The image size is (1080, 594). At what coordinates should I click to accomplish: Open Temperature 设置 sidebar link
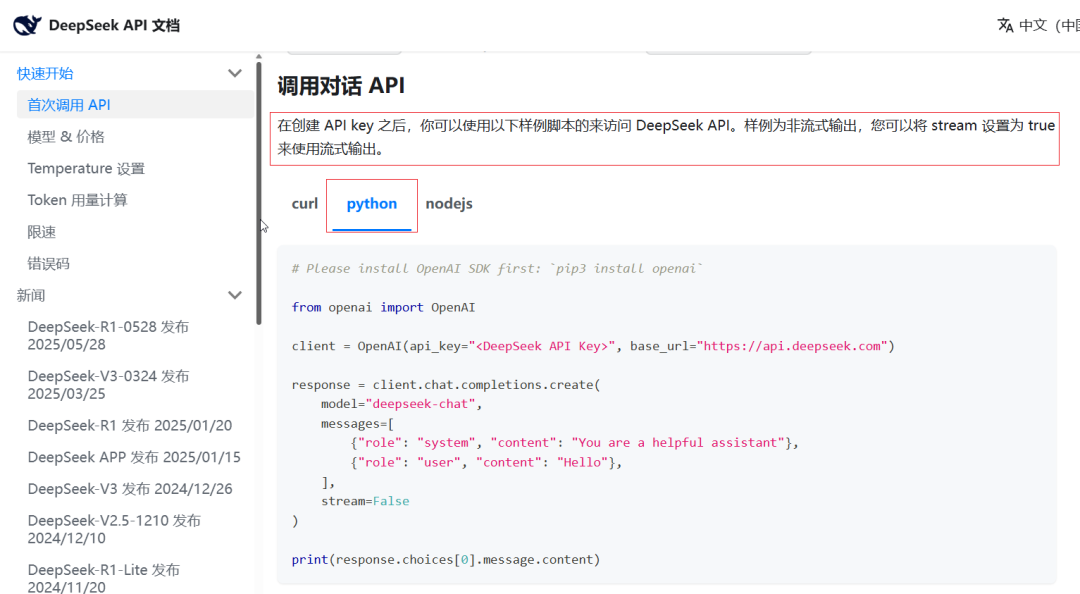(x=86, y=169)
